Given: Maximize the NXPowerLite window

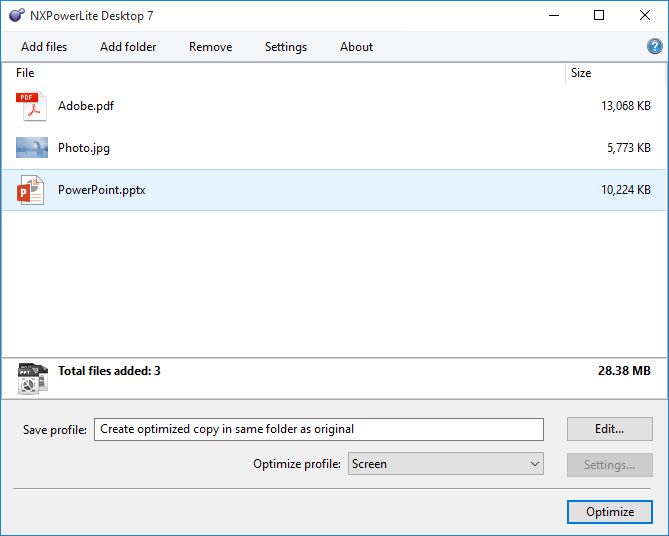Looking at the screenshot, I should (x=599, y=15).
